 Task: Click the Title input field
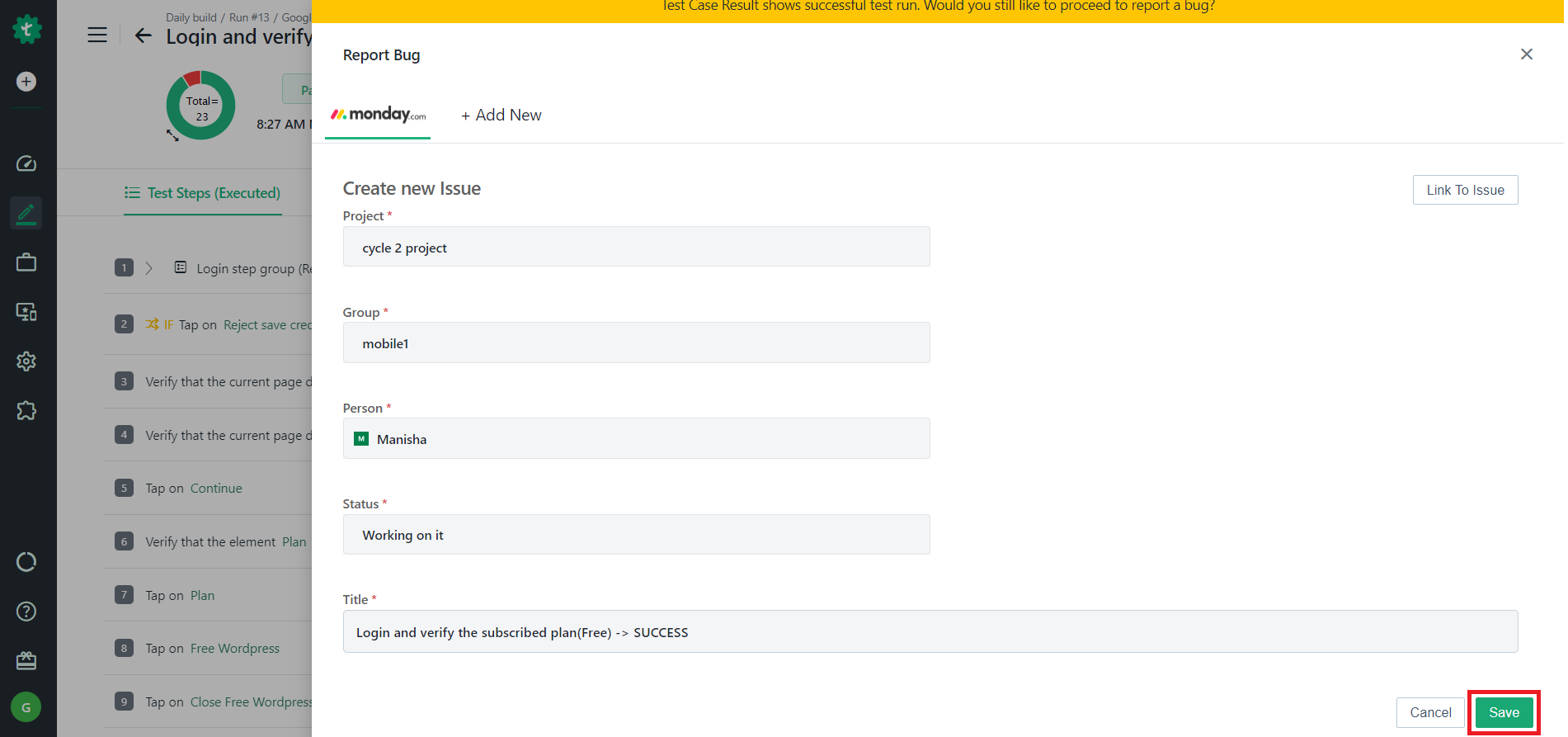(x=930, y=631)
